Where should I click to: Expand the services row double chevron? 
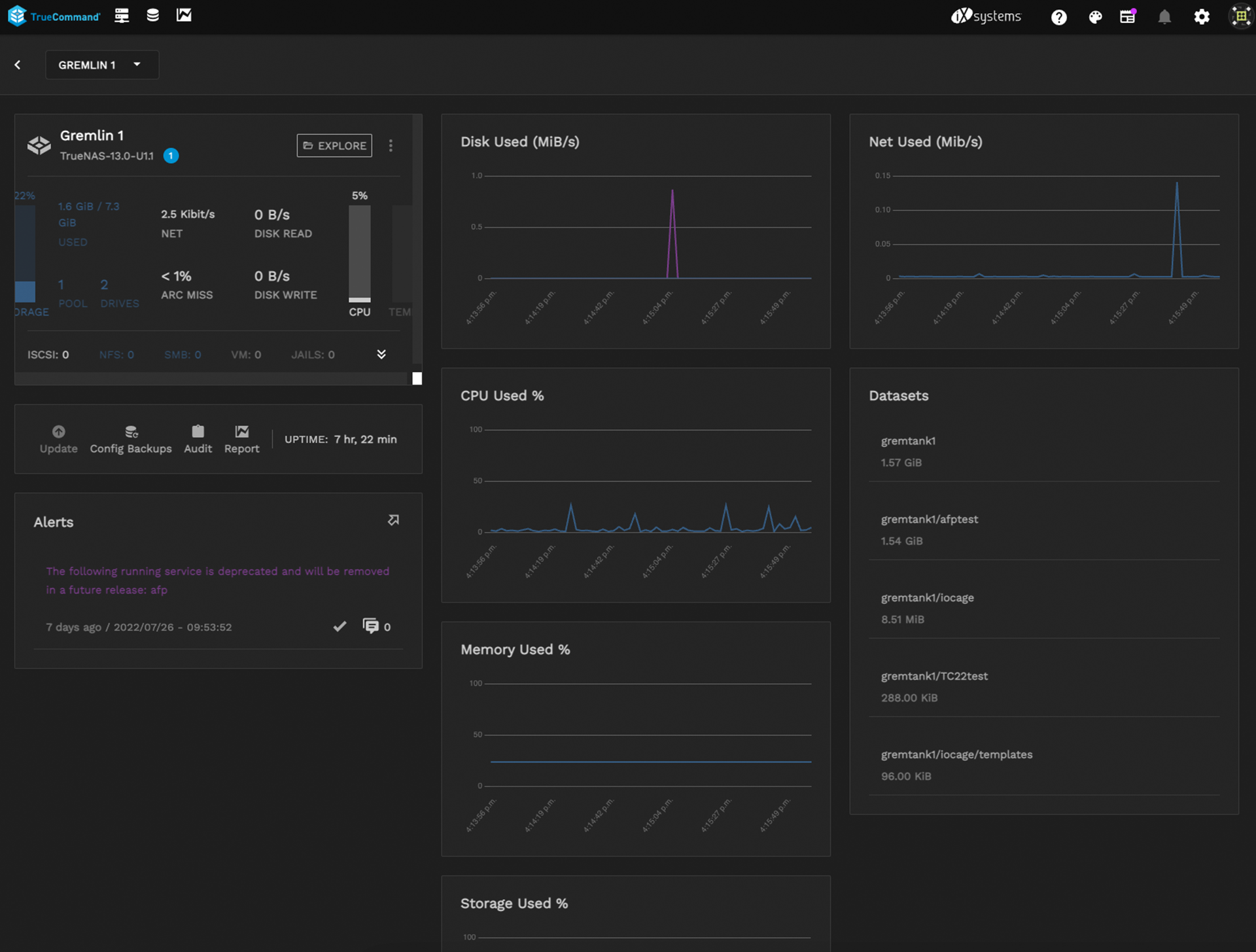pyautogui.click(x=381, y=355)
